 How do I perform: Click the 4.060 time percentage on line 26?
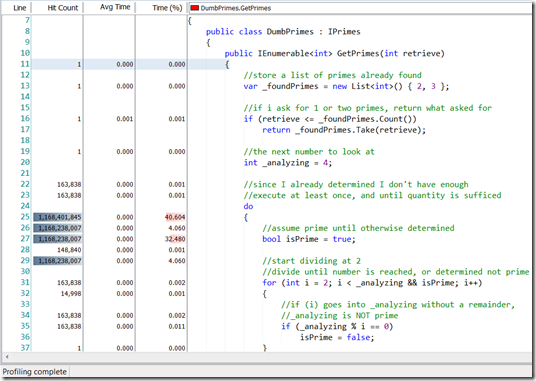tap(177, 228)
